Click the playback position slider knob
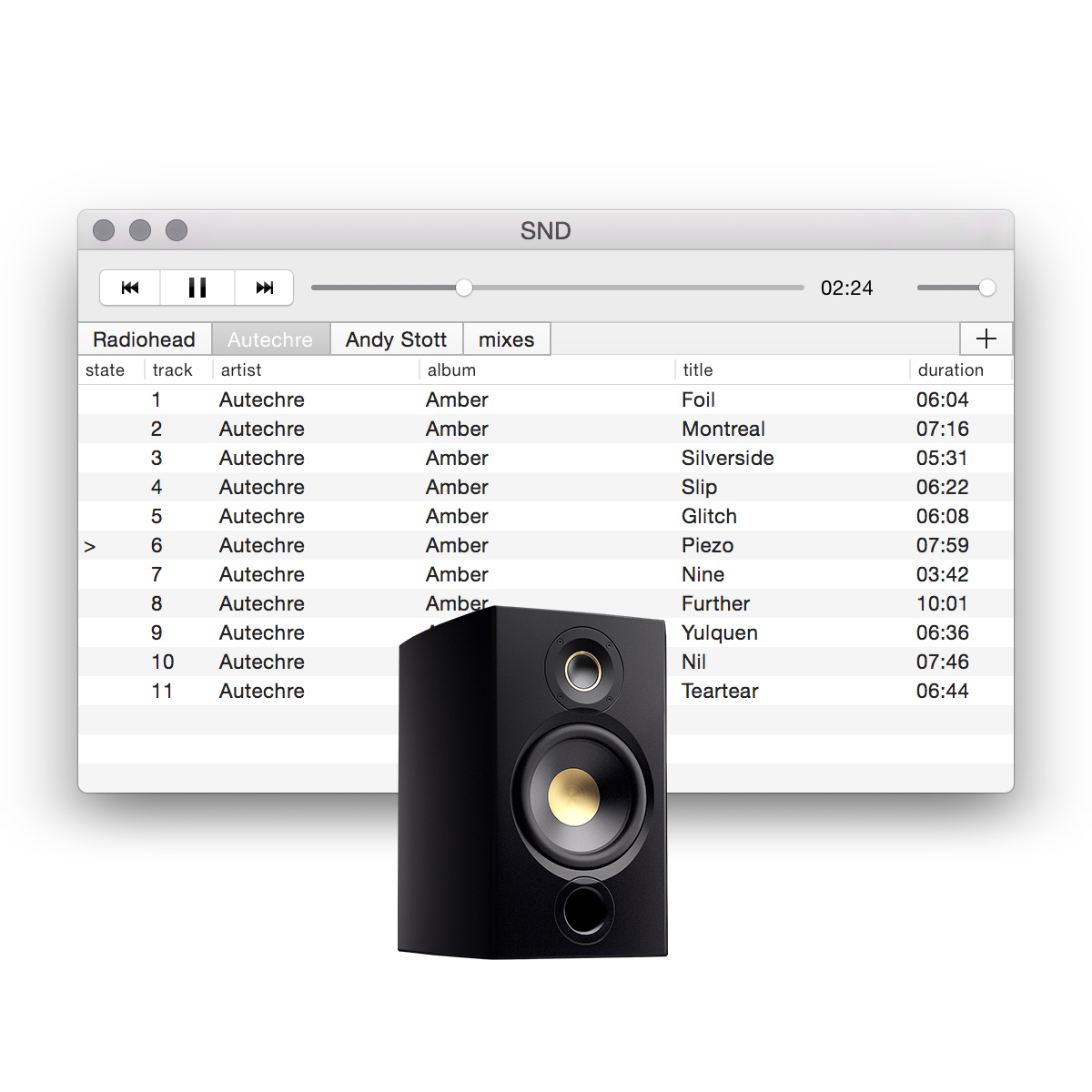The height and width of the screenshot is (1092, 1092). [464, 288]
